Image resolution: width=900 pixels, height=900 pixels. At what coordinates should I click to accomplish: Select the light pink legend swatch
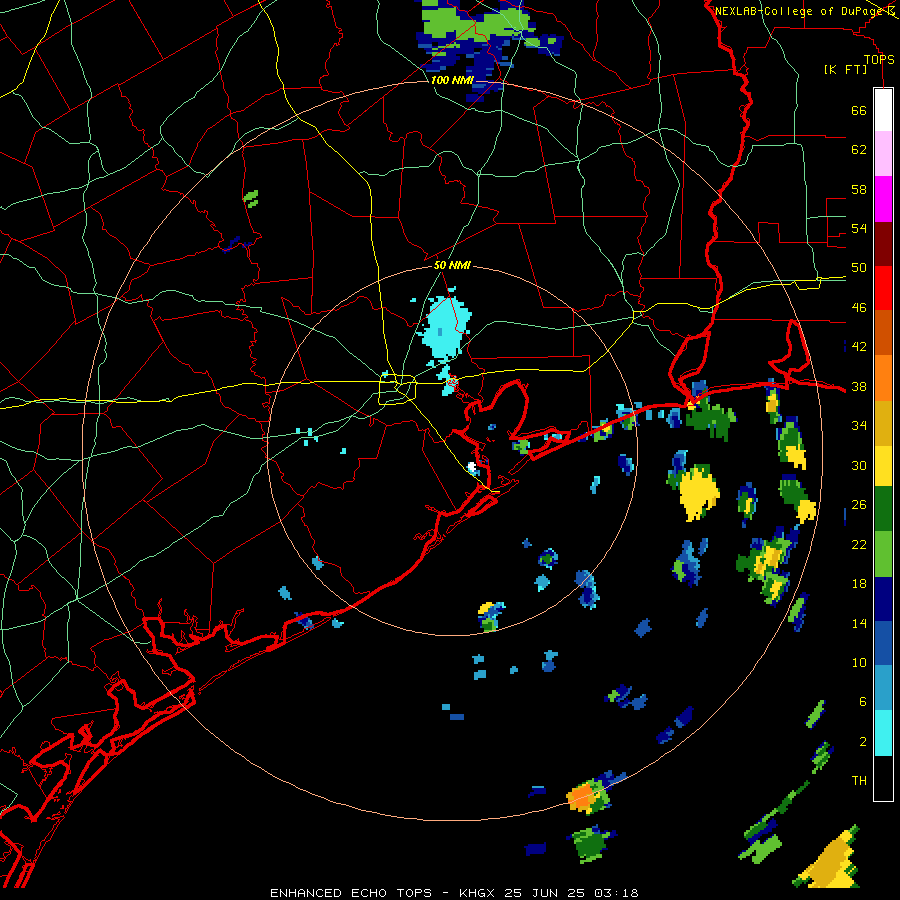tap(883, 154)
